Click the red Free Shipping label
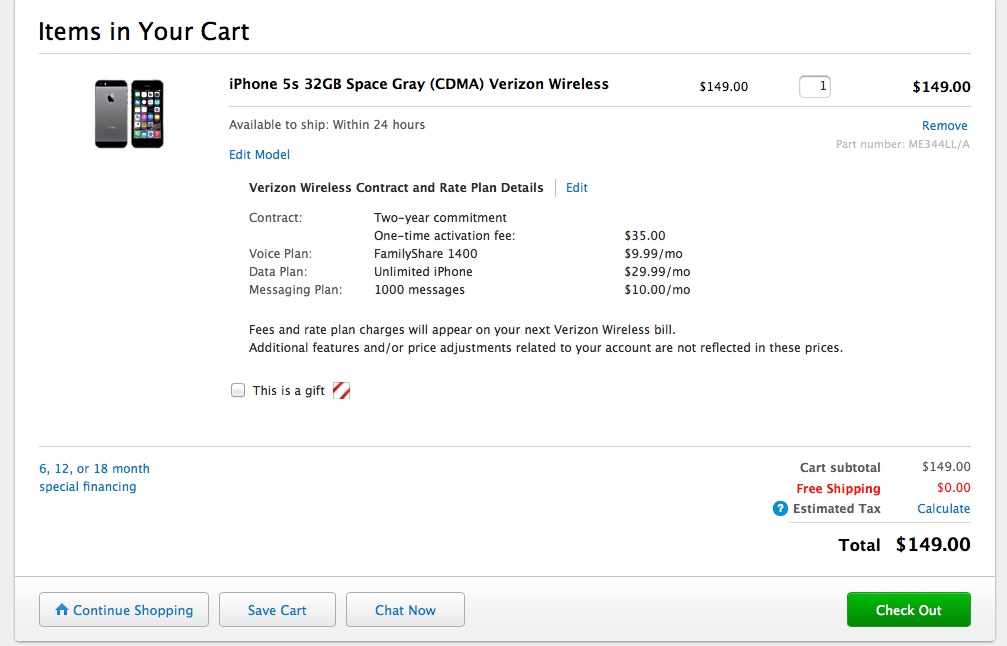Image resolution: width=1007 pixels, height=646 pixels. pyautogui.click(x=838, y=489)
